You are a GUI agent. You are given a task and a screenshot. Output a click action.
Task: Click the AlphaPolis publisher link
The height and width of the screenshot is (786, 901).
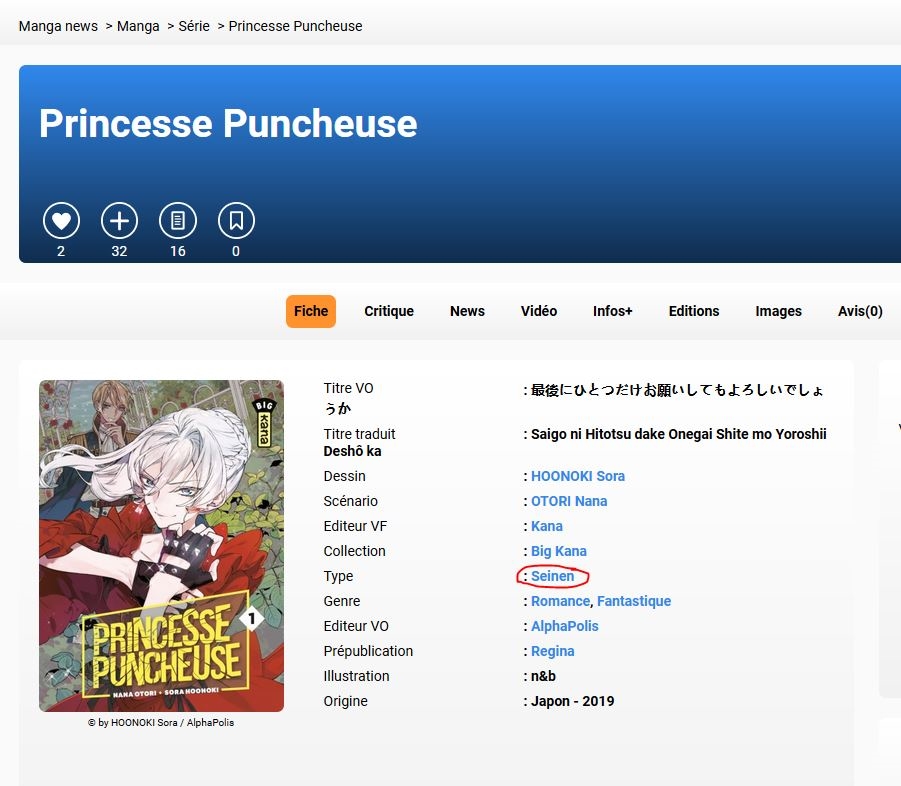[x=564, y=626]
